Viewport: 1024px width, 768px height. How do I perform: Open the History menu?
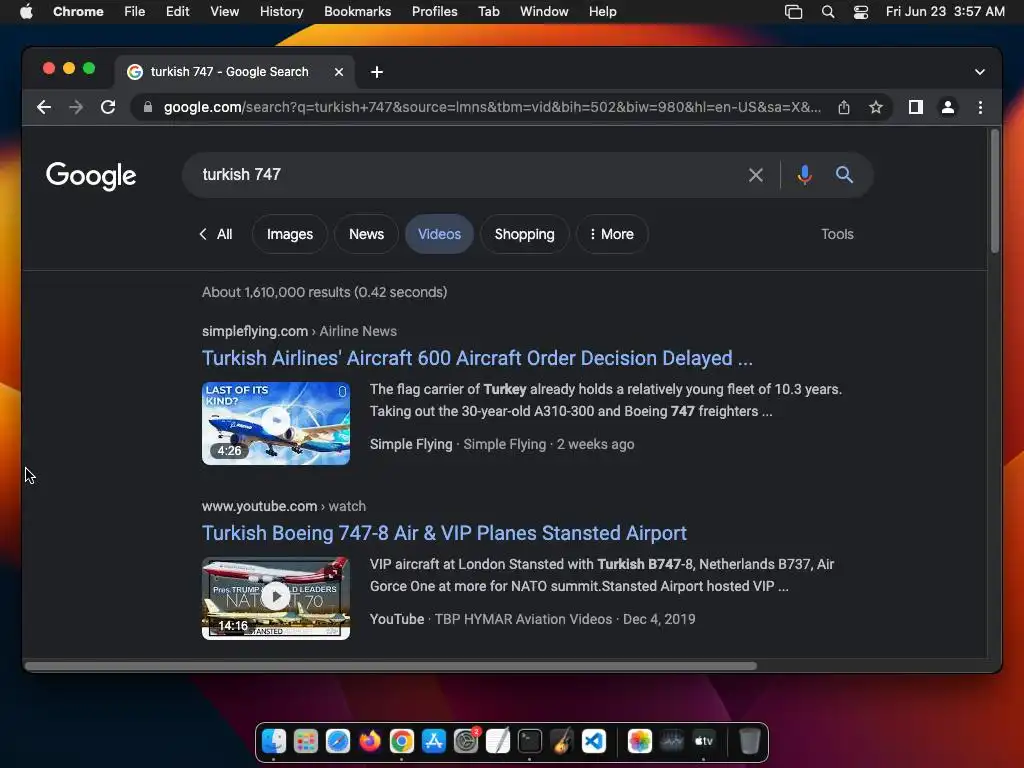click(281, 11)
